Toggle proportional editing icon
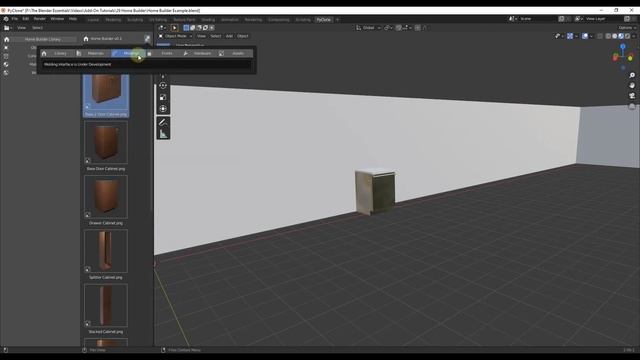Viewport: 640px width, 360px height. tap(418, 28)
